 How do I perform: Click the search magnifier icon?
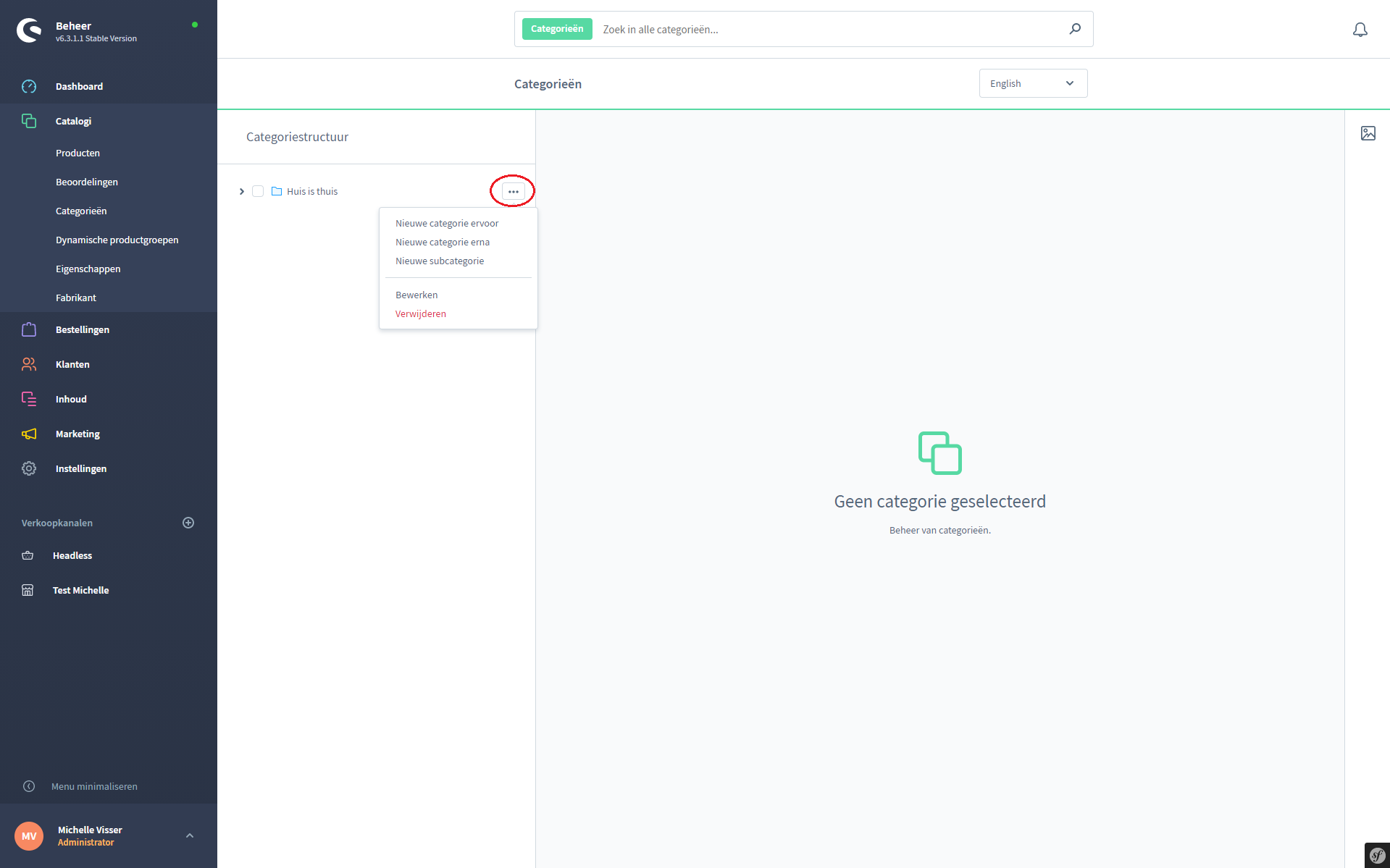click(x=1075, y=29)
